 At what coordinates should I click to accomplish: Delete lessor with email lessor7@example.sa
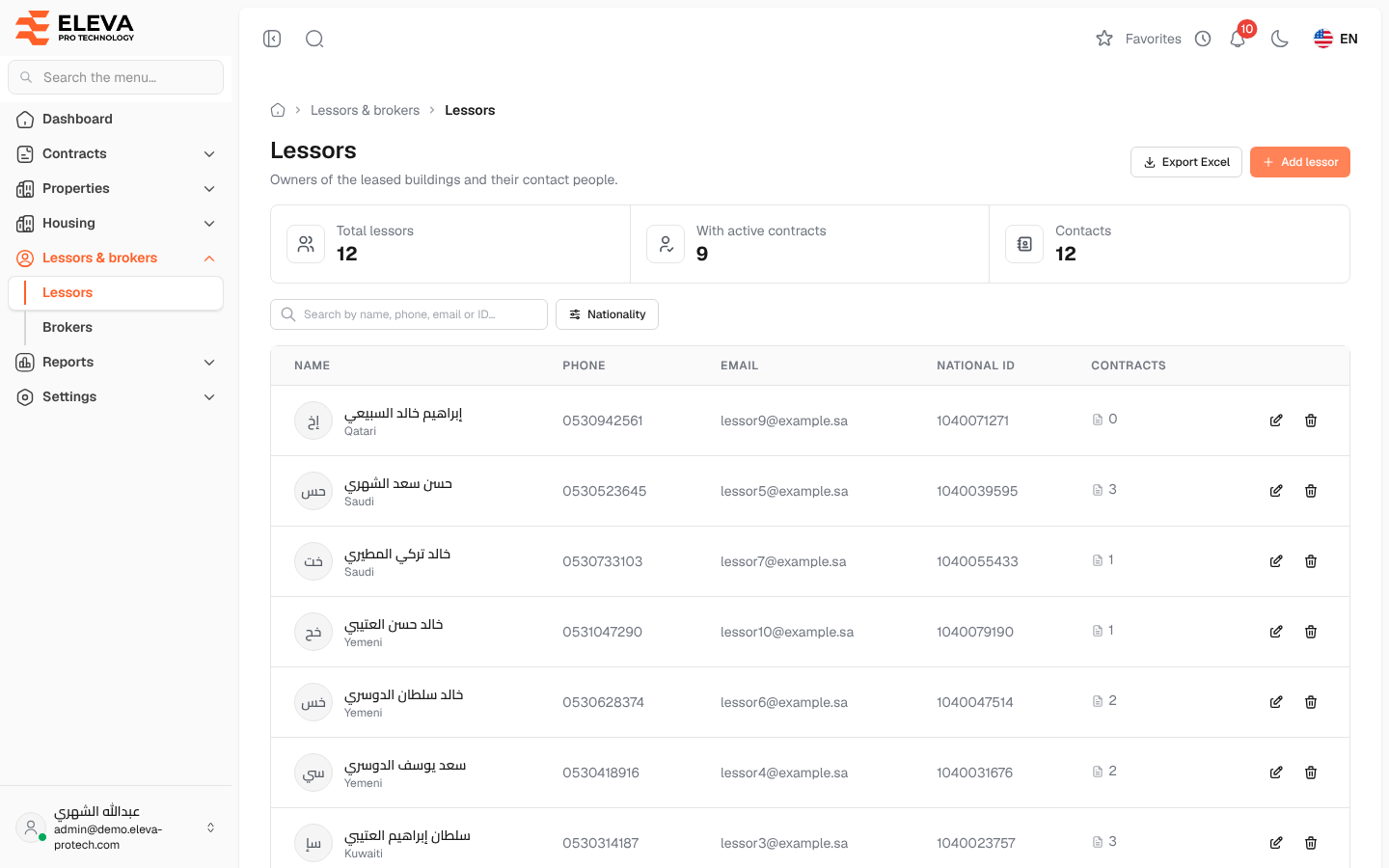tap(1311, 561)
